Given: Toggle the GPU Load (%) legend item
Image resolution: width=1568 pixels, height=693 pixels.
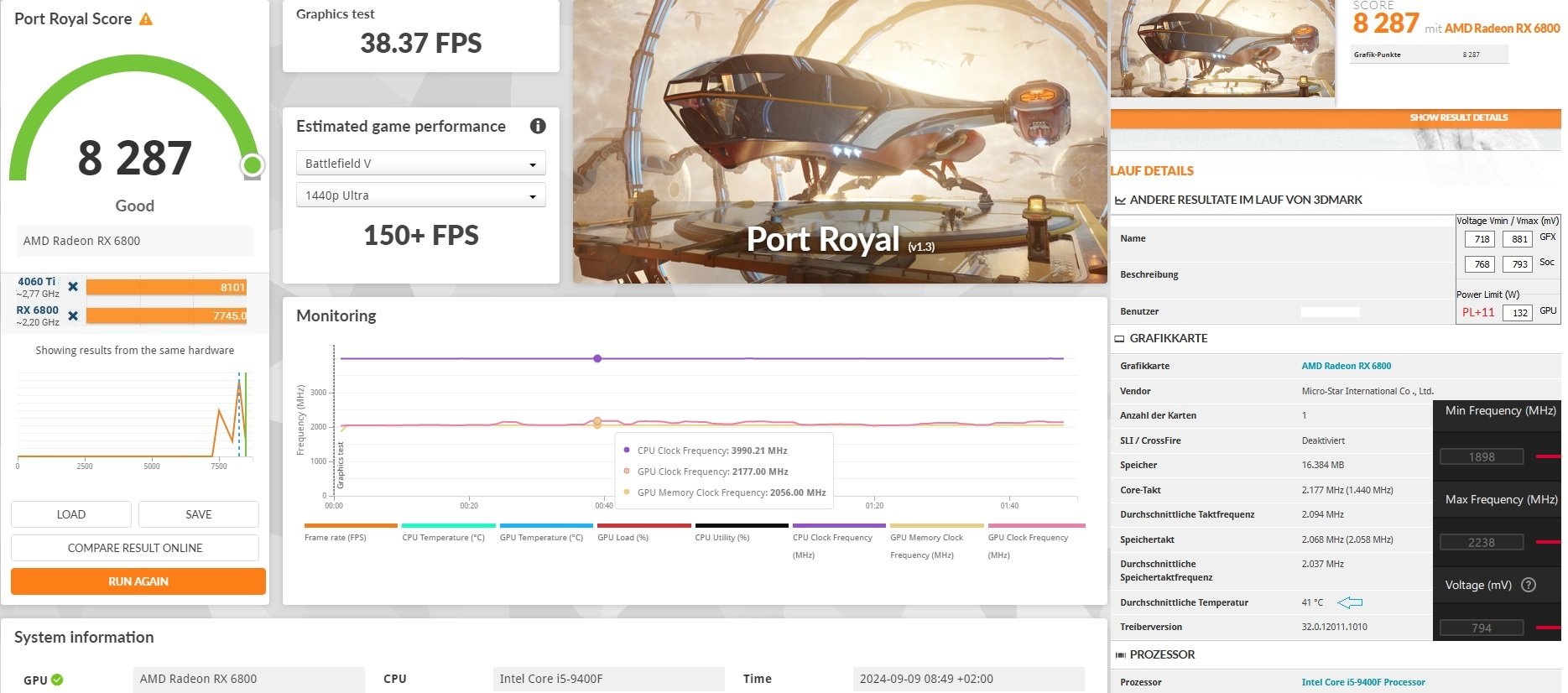Looking at the screenshot, I should tap(643, 534).
